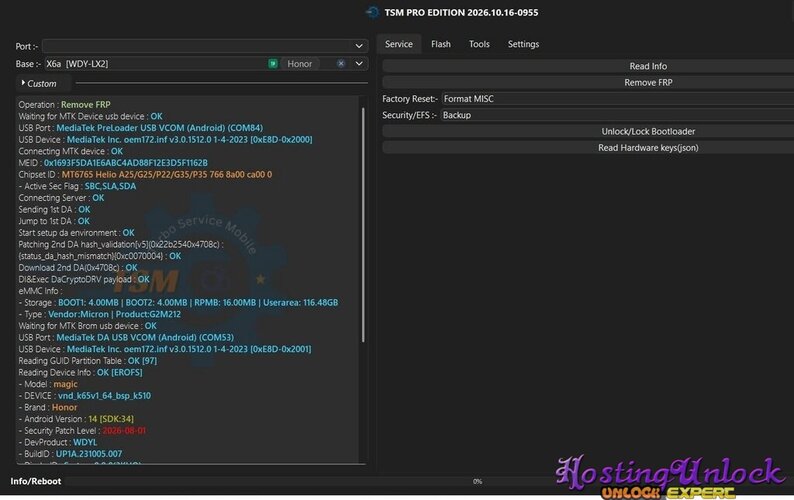Click Reading Device Info OK [EROFS]

(x=81, y=372)
